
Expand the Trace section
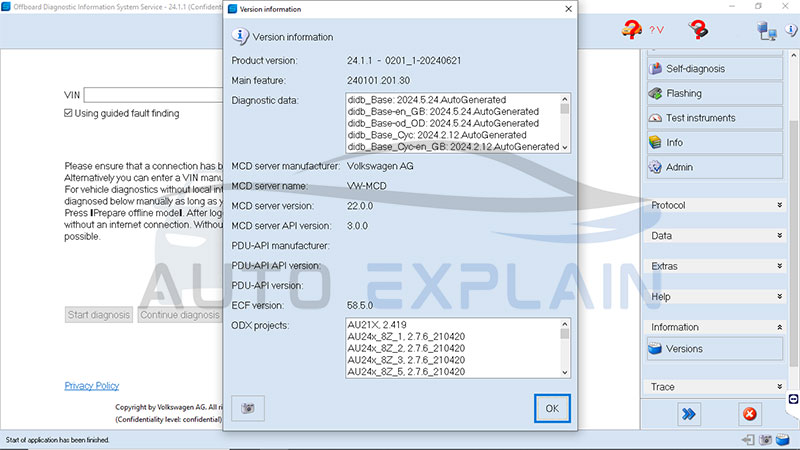tap(716, 387)
